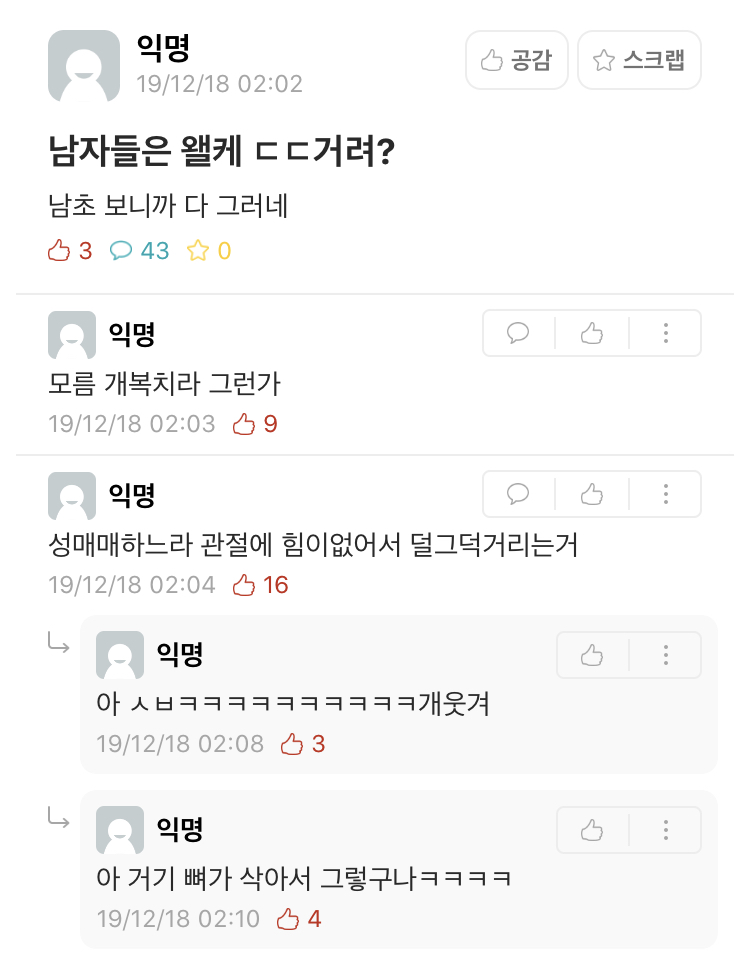Reply to the 02:03 comment

click(518, 333)
